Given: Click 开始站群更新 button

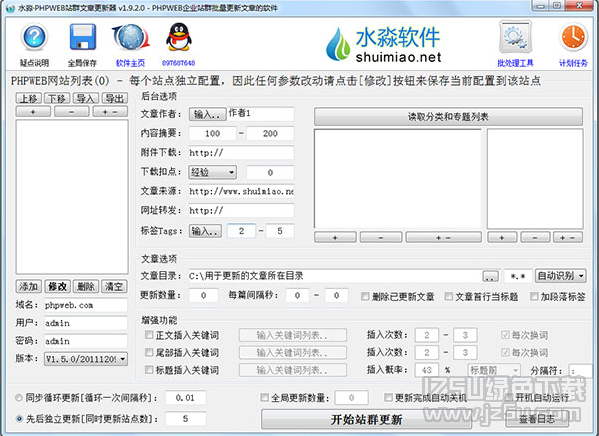Looking at the screenshot, I should point(366,420).
